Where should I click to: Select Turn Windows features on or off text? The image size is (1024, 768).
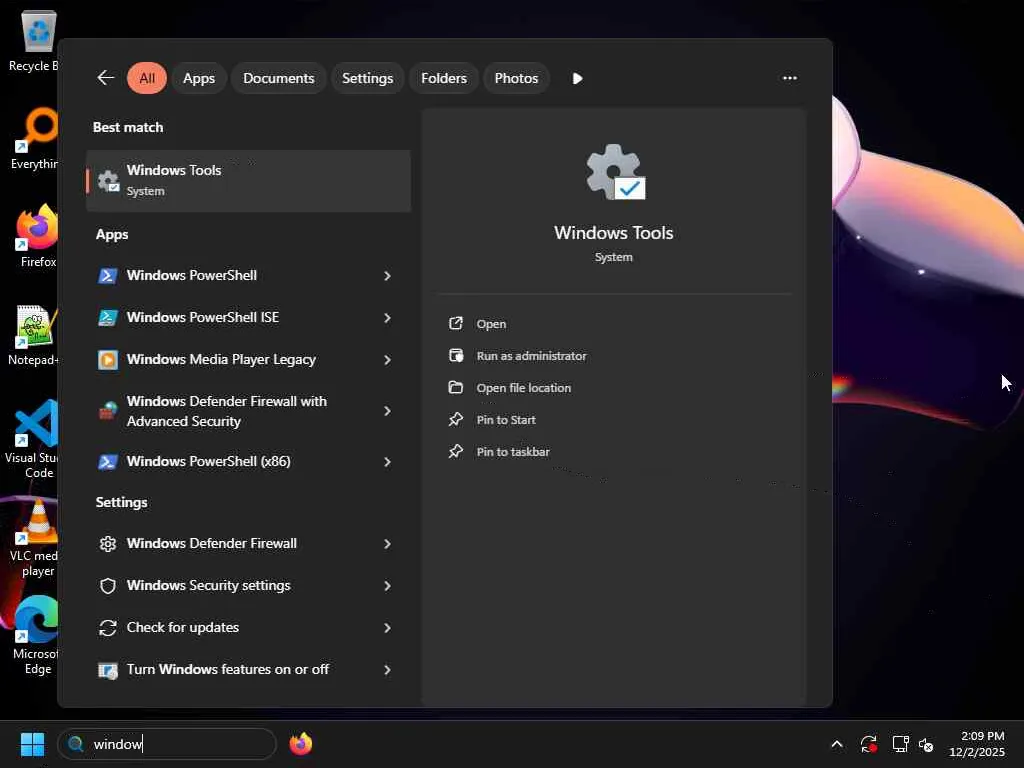tap(227, 669)
